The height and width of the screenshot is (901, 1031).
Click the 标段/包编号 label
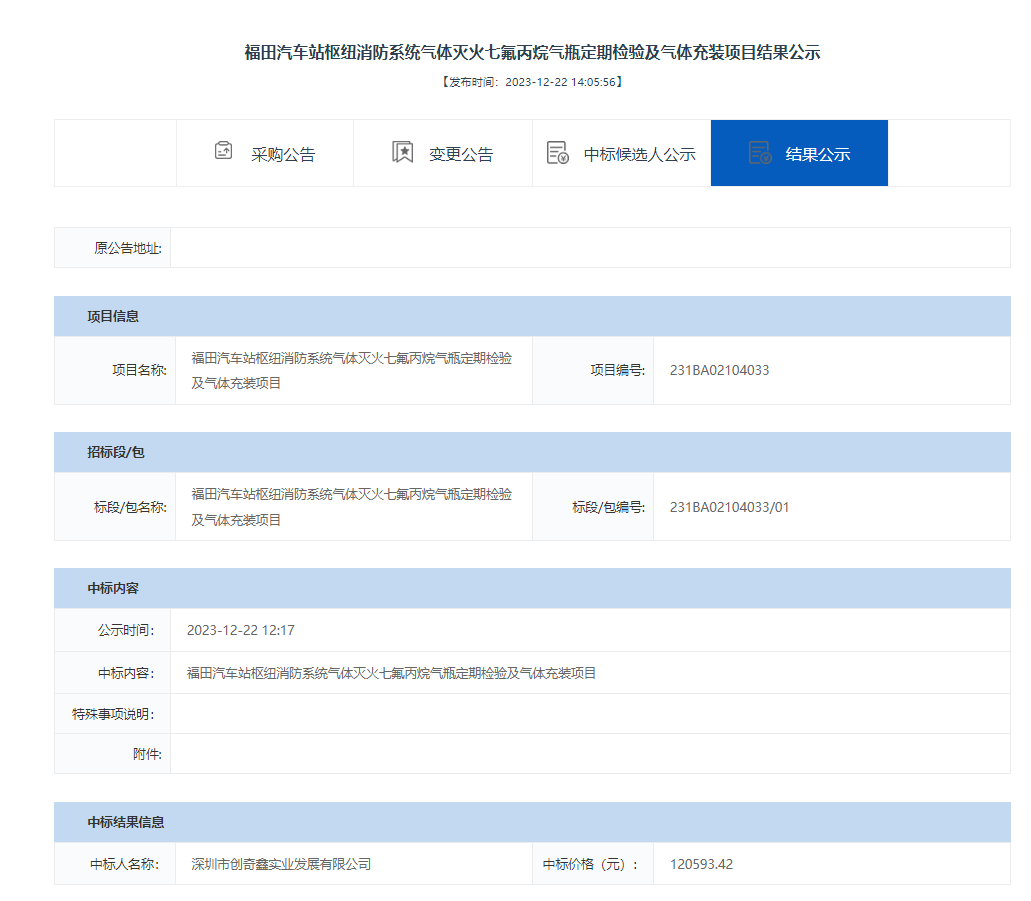(x=608, y=507)
